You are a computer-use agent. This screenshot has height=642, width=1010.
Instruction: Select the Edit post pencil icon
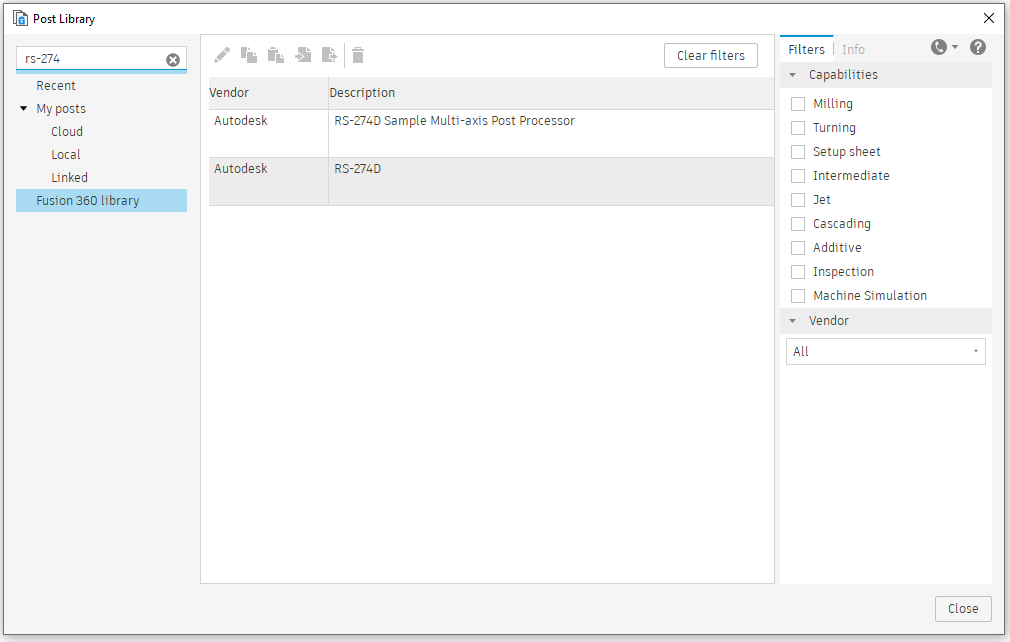[x=222, y=55]
